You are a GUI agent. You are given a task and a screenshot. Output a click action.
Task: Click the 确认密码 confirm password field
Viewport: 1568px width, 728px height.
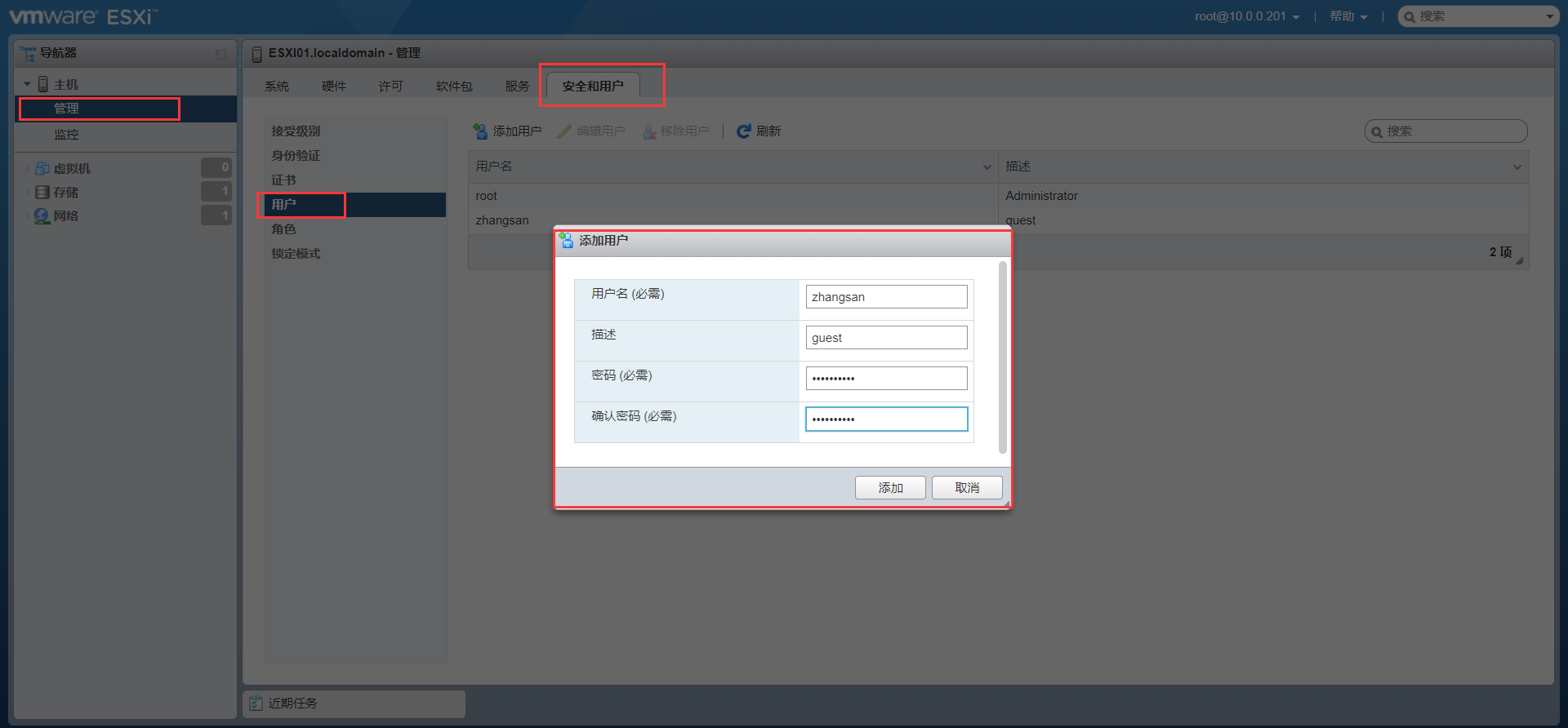887,419
